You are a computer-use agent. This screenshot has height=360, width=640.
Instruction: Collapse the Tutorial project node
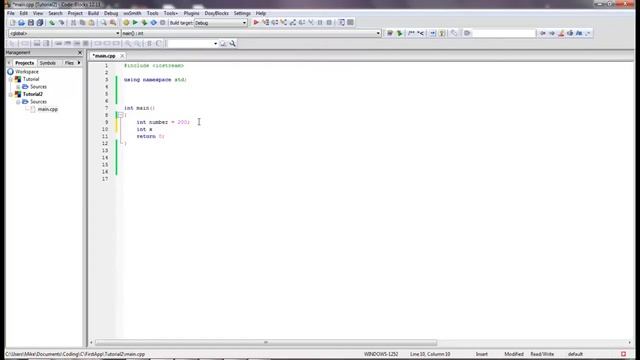pos(11,79)
